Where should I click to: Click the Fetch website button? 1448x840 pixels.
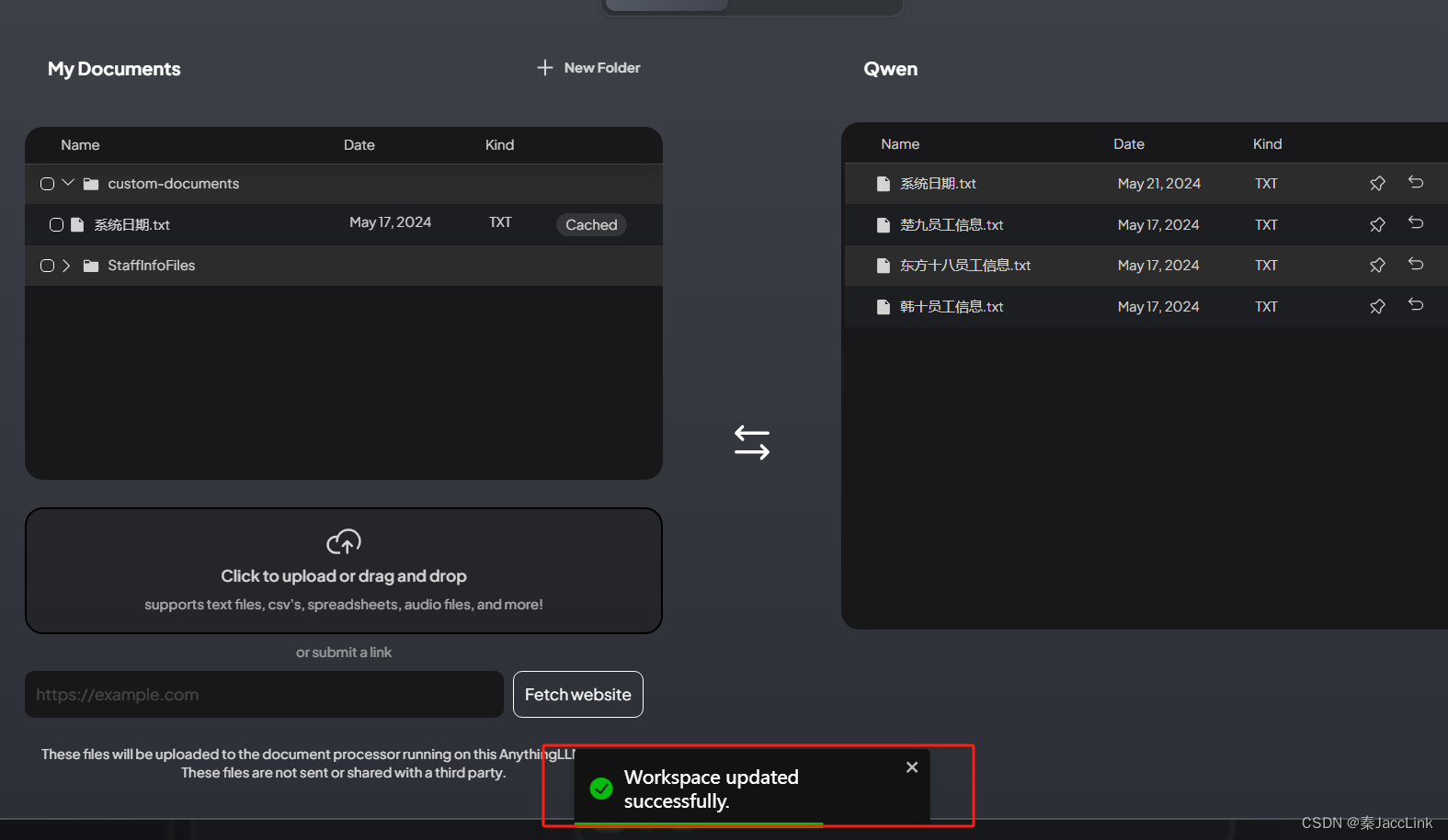[x=578, y=695]
